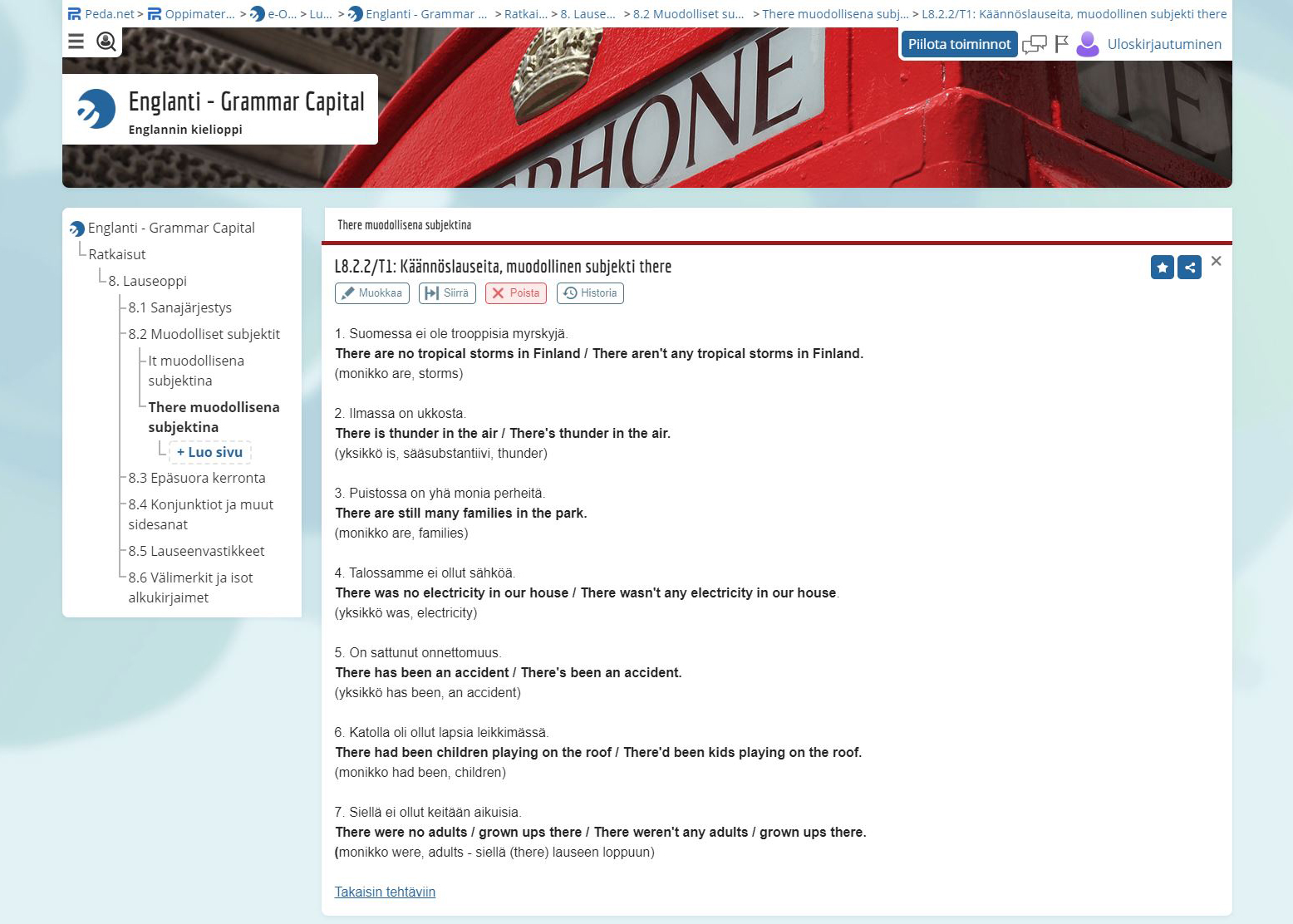
Task: Click Takaisin tehtäviin link
Action: coord(385,892)
